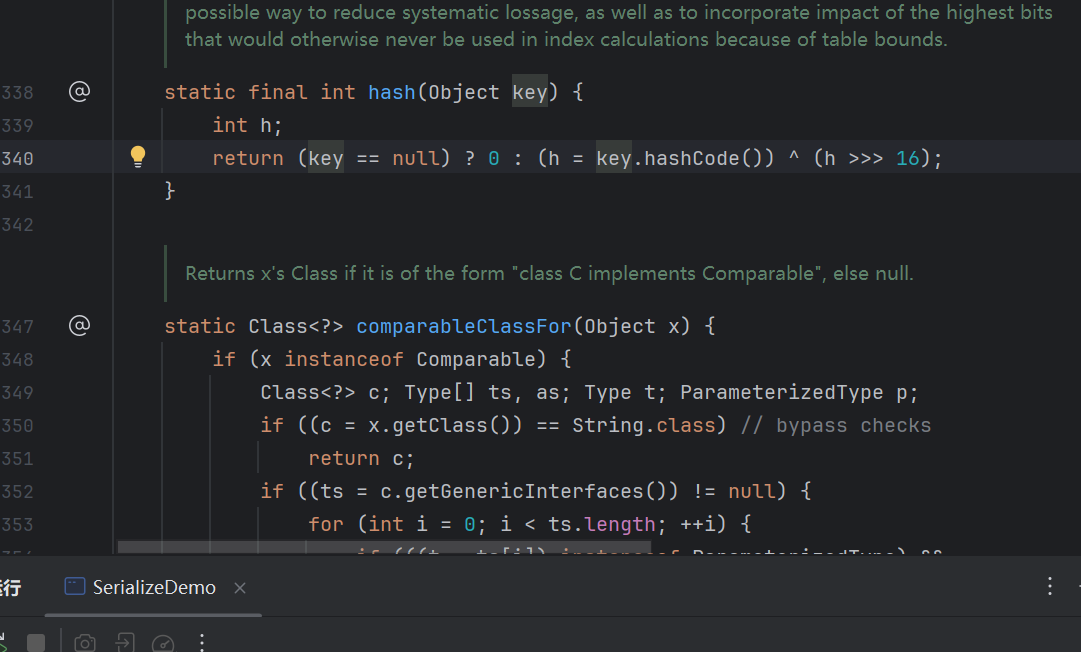The height and width of the screenshot is (652, 1081).
Task: Open the yellow lightbulb quick-fix on line 340
Action: 138,156
